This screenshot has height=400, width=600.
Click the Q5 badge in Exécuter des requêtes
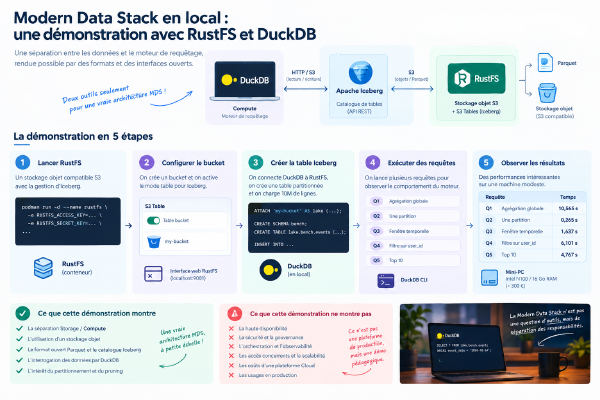coord(377,260)
